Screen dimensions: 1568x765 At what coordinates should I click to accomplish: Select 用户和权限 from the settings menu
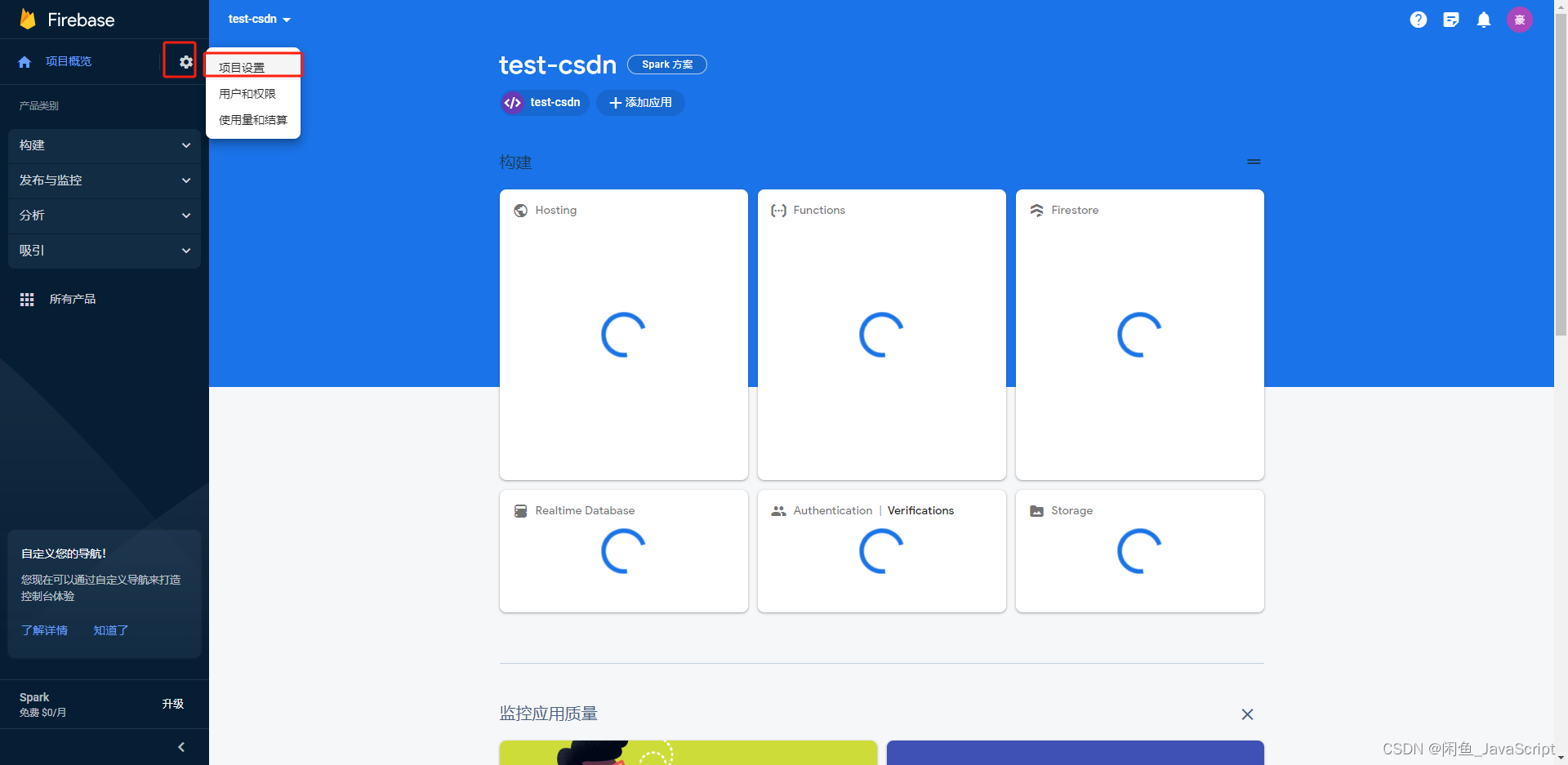click(x=253, y=94)
